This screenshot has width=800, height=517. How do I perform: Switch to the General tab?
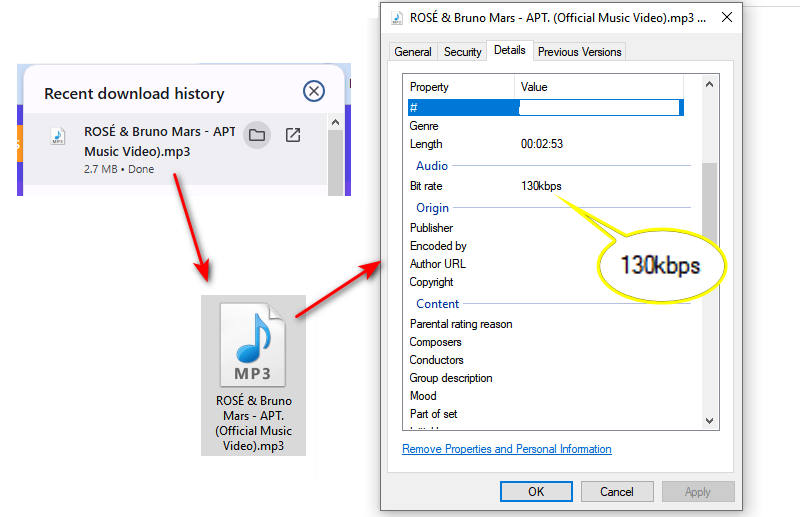coord(413,52)
